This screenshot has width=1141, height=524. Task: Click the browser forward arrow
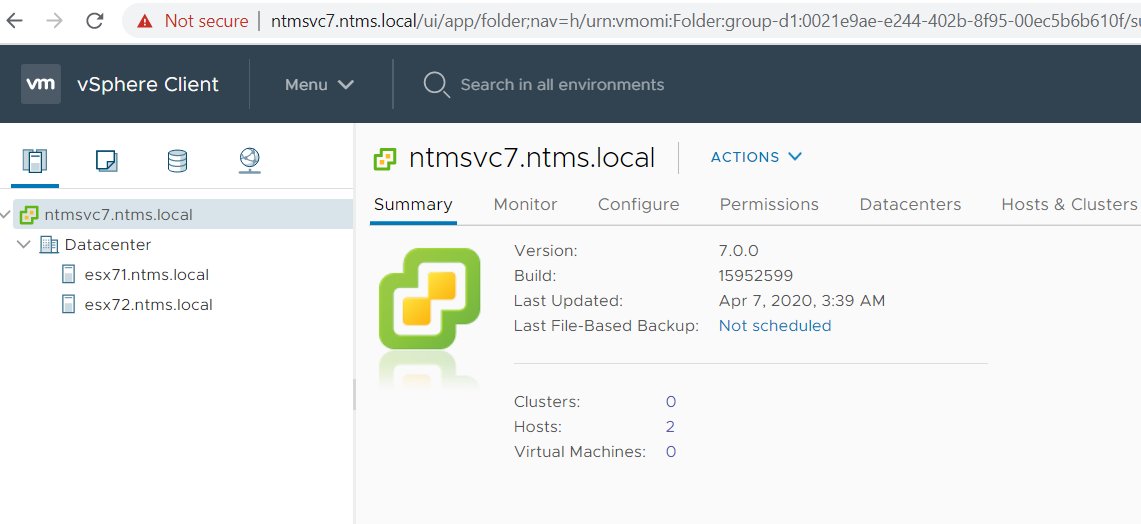[55, 20]
